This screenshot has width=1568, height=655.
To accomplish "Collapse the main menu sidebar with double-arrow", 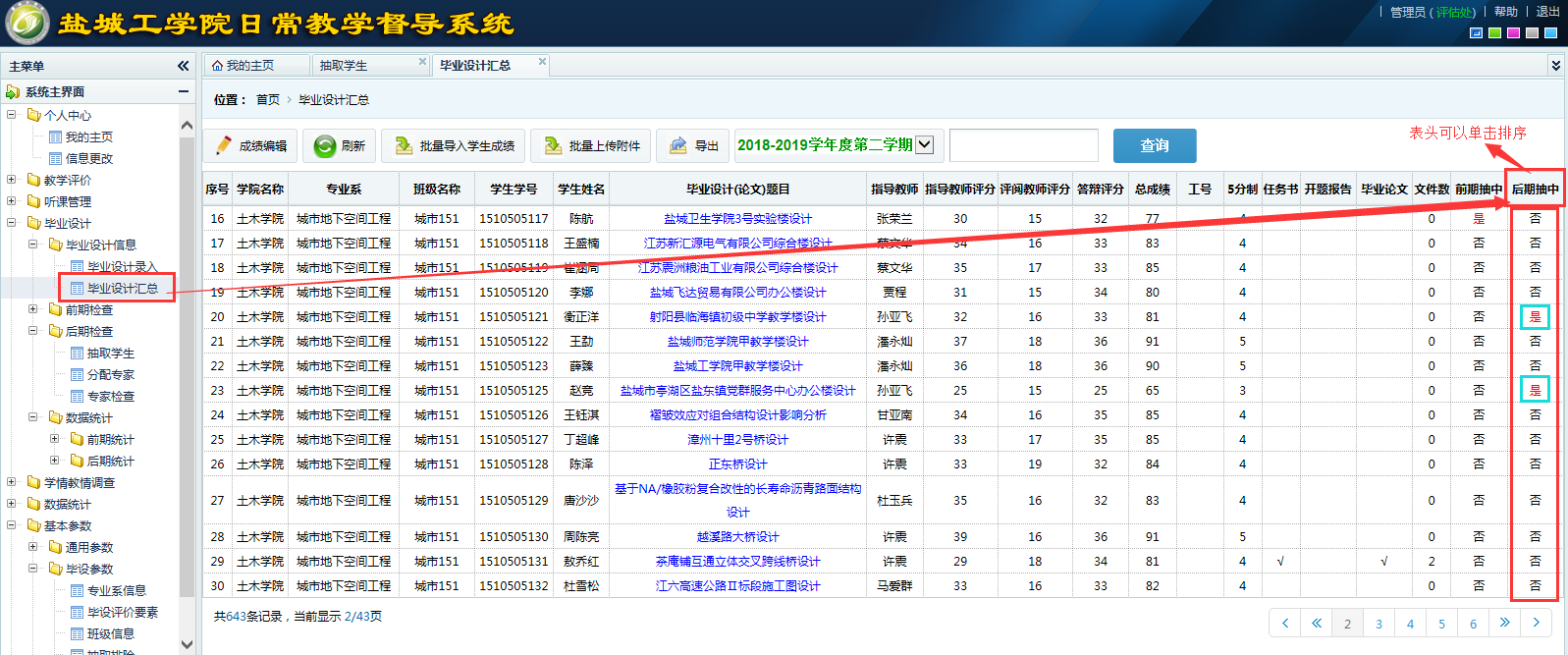I will [183, 66].
